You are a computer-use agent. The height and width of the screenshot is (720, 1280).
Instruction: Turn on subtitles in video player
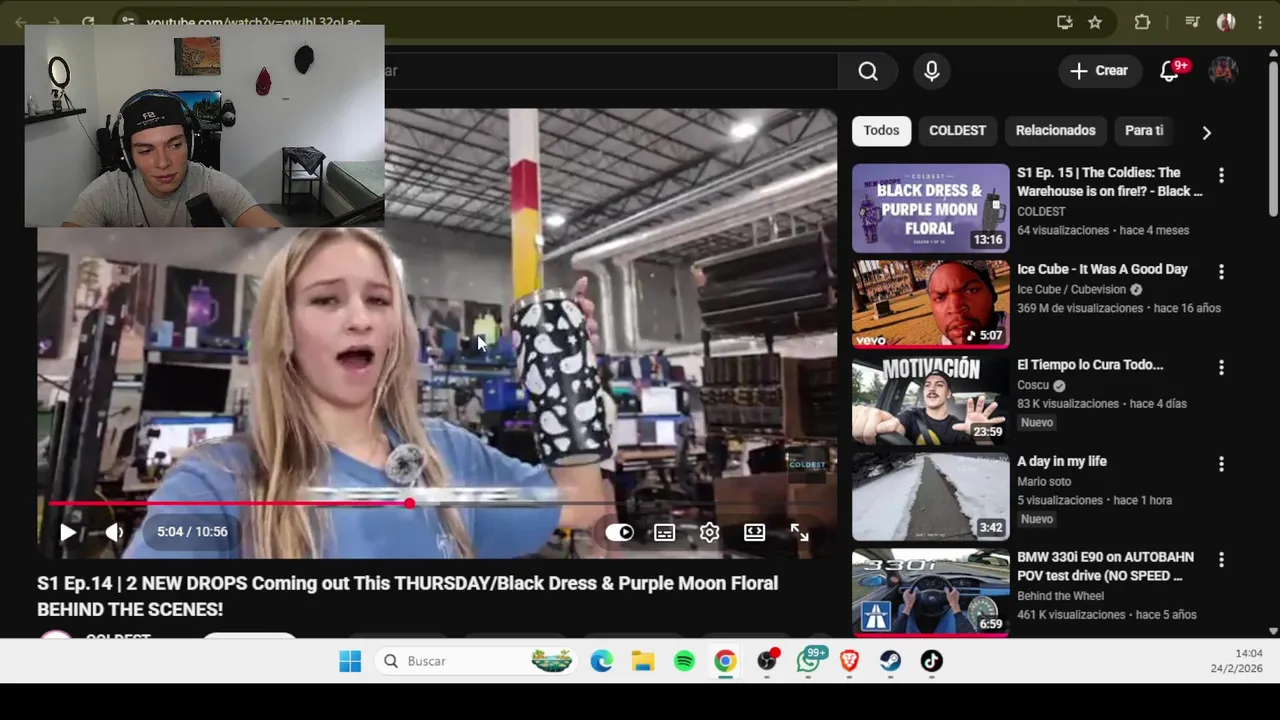[665, 533]
